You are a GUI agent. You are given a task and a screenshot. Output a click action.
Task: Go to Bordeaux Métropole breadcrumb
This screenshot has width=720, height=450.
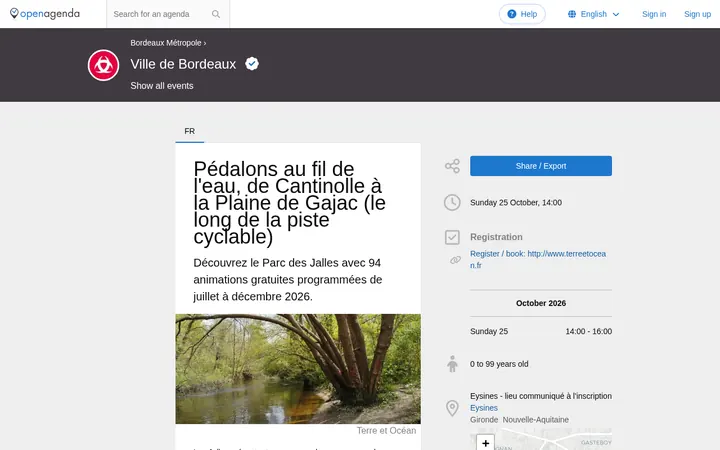click(x=166, y=43)
